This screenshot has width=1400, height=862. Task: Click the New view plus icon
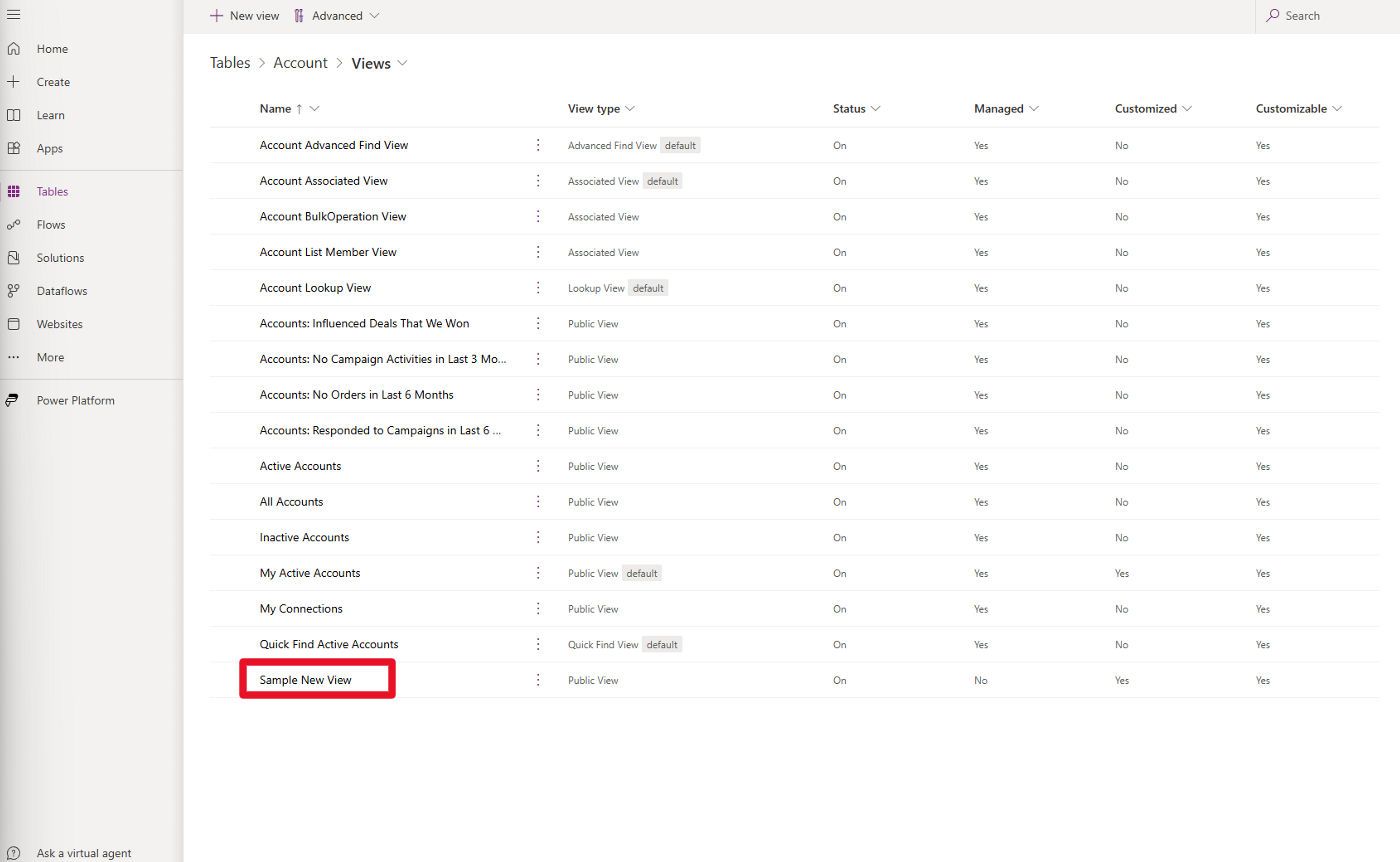pyautogui.click(x=216, y=16)
